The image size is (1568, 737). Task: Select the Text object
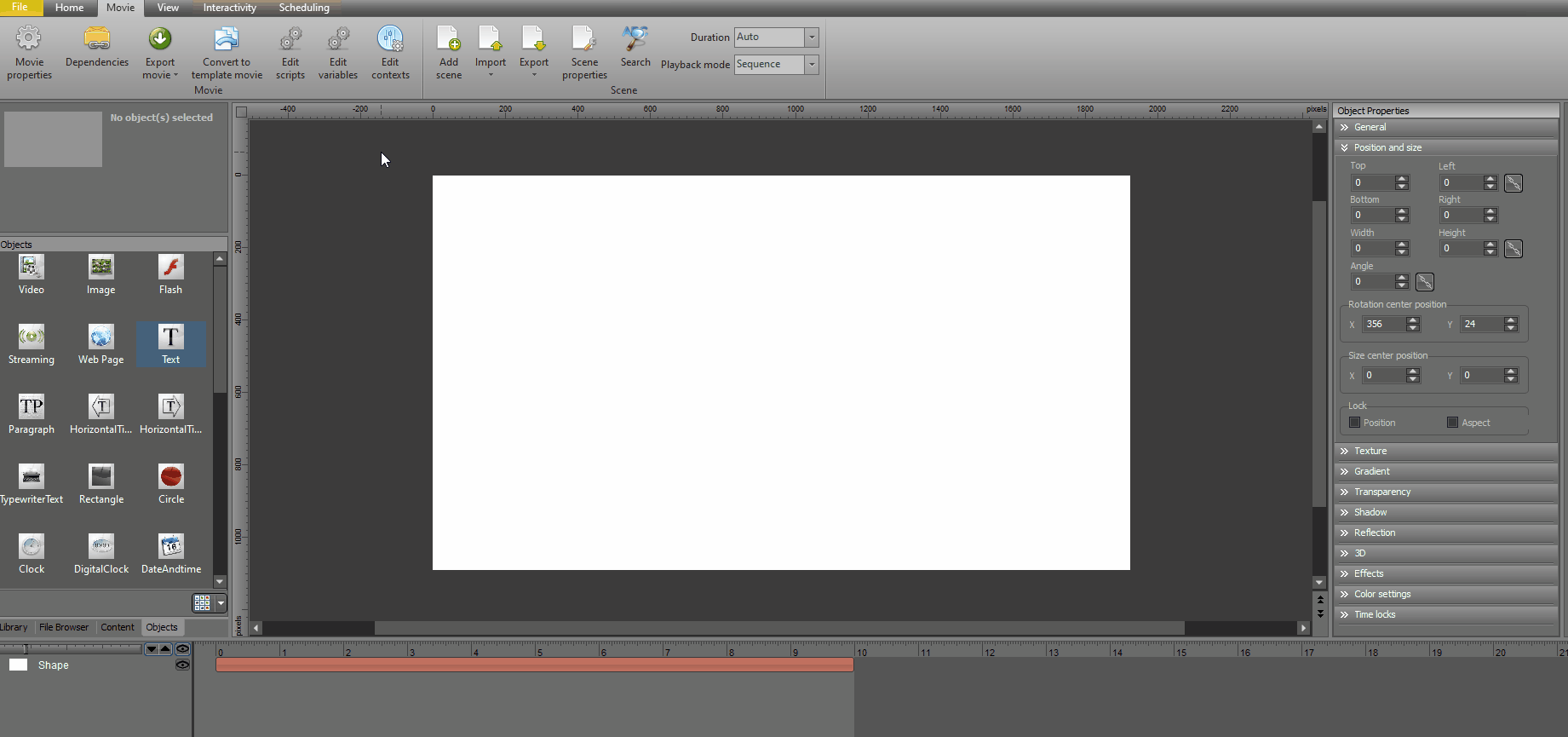(x=170, y=344)
